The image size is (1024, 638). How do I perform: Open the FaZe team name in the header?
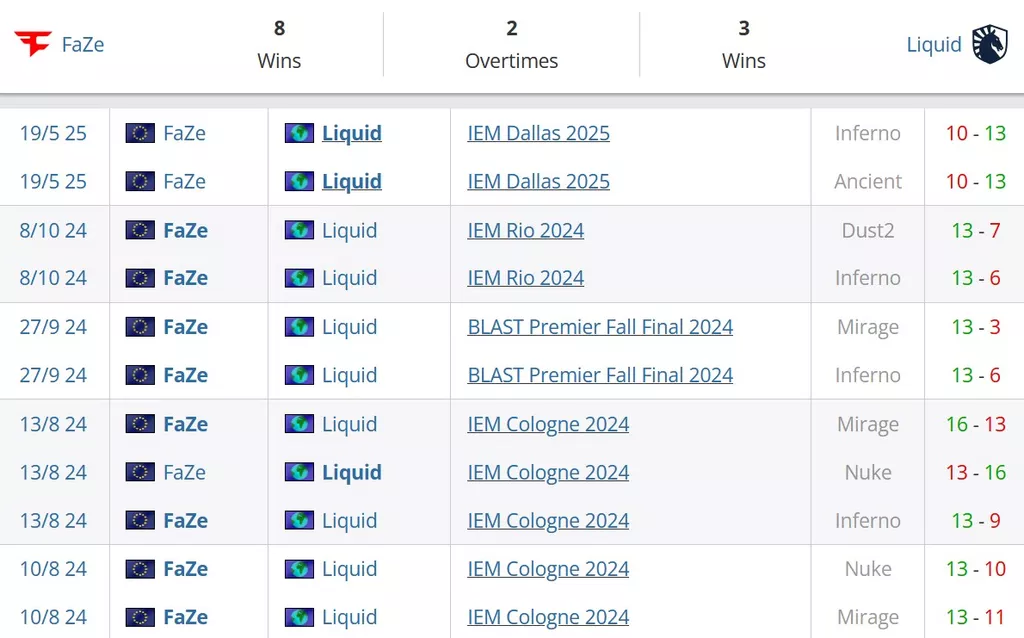pyautogui.click(x=83, y=44)
